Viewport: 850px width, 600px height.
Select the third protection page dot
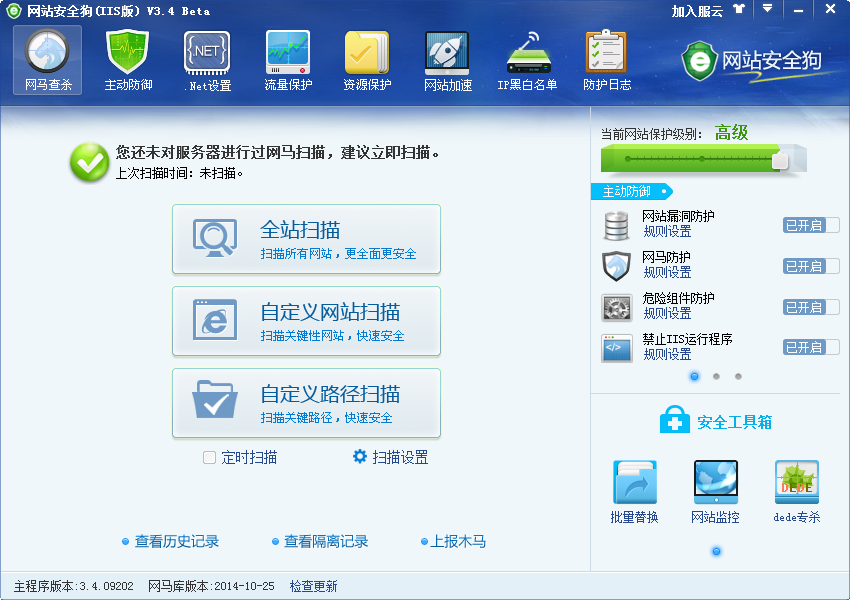[x=738, y=376]
